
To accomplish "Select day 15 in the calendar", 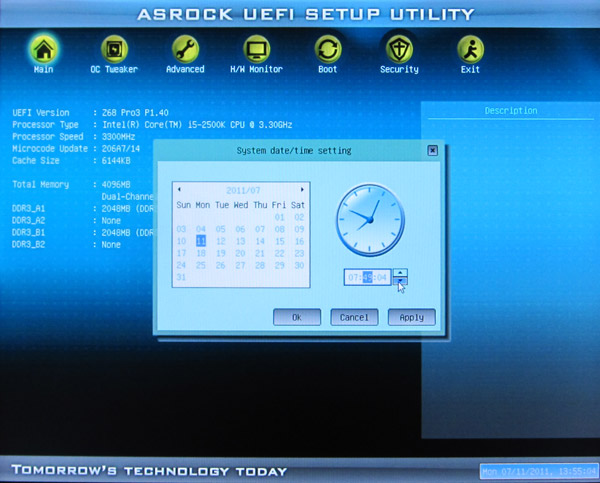I will 278,241.
